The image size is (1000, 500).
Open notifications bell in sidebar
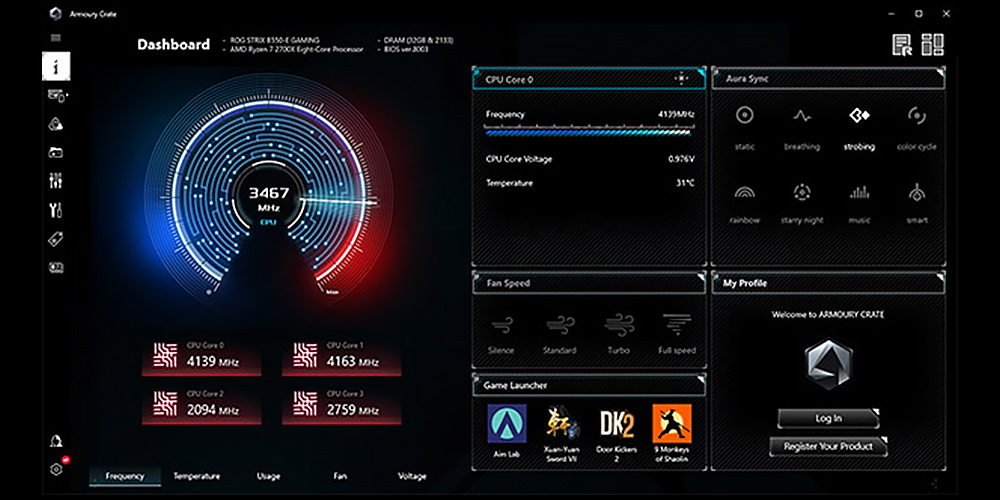(x=56, y=441)
